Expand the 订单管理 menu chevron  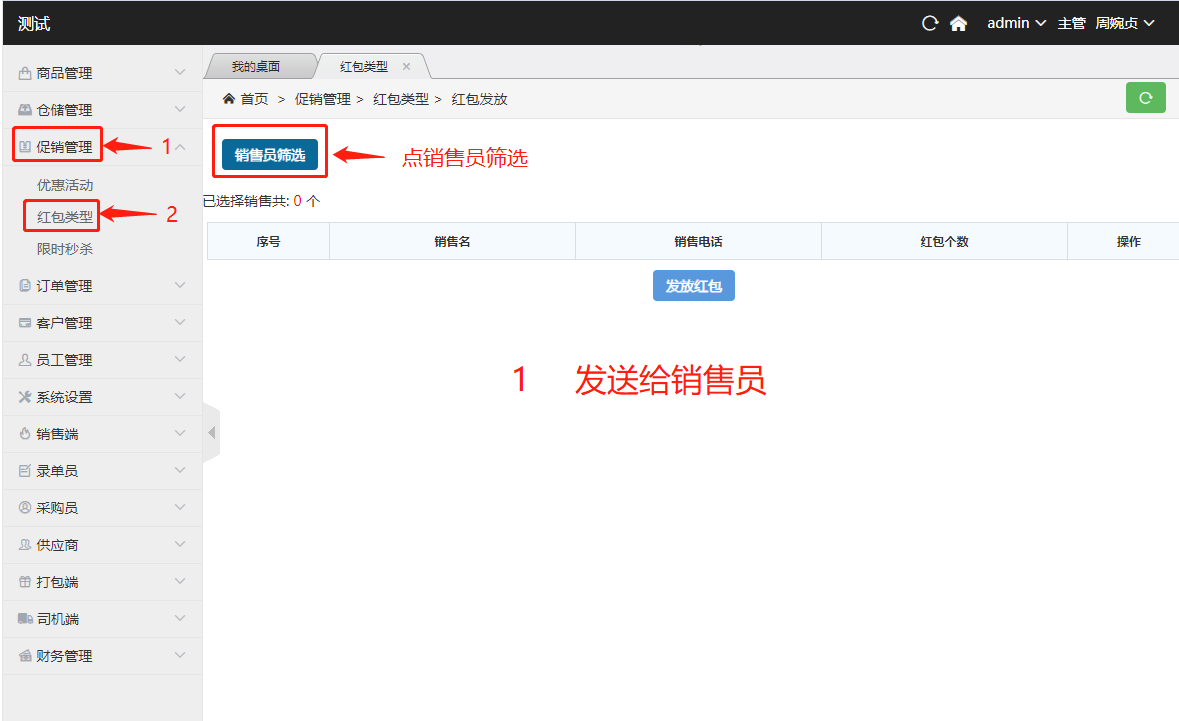(x=180, y=286)
